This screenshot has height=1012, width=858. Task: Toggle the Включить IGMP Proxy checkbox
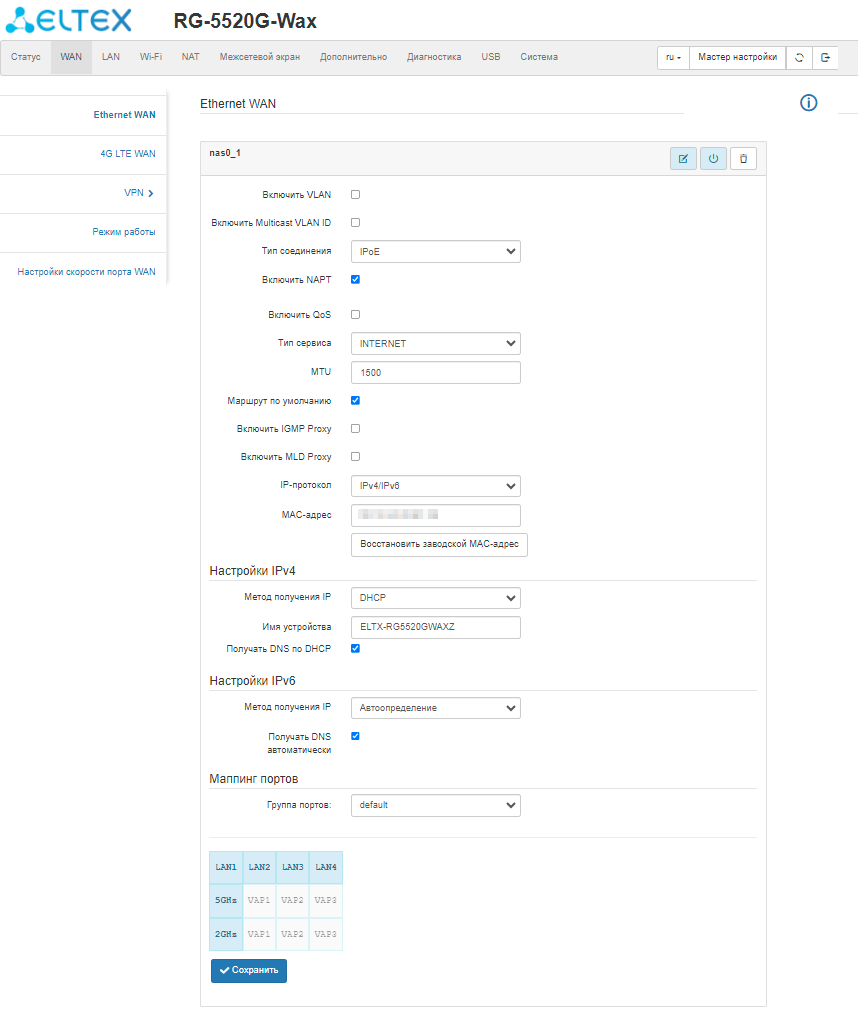(x=355, y=428)
